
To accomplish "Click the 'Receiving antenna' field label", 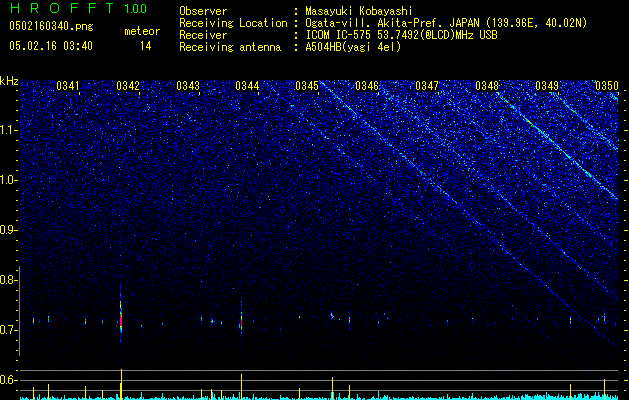I will click(x=230, y=47).
